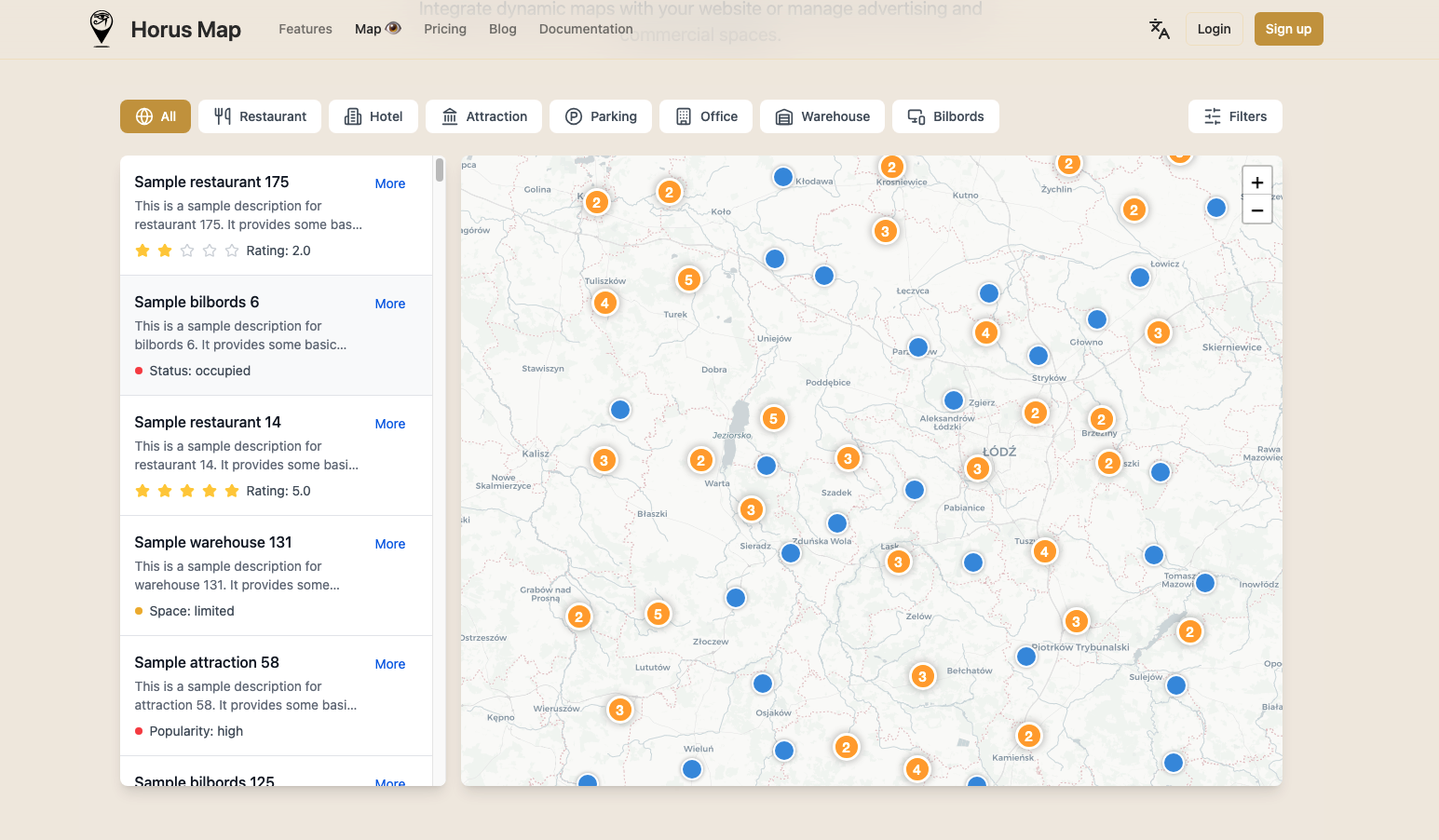This screenshot has width=1439, height=840.
Task: Click cluster marker 3 near Łask
Action: [898, 562]
